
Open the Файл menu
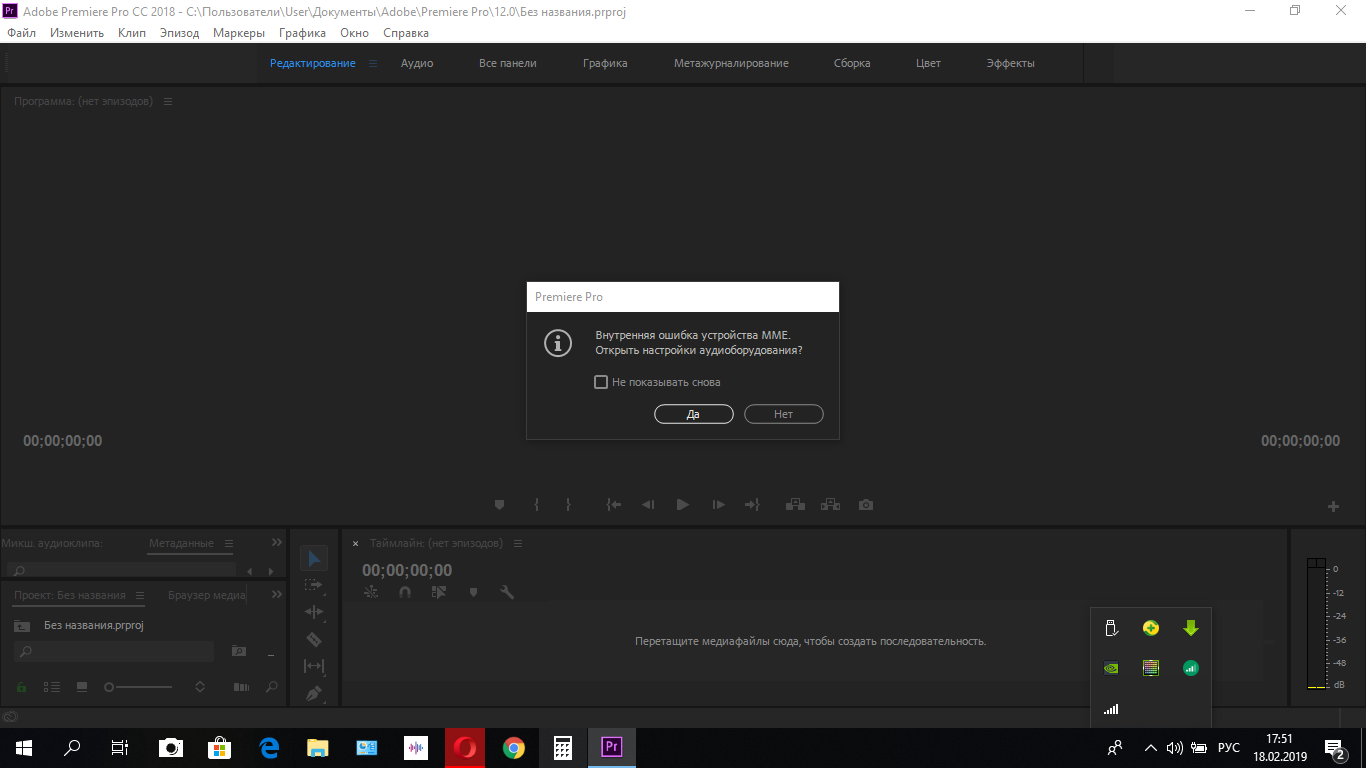pyautogui.click(x=21, y=33)
